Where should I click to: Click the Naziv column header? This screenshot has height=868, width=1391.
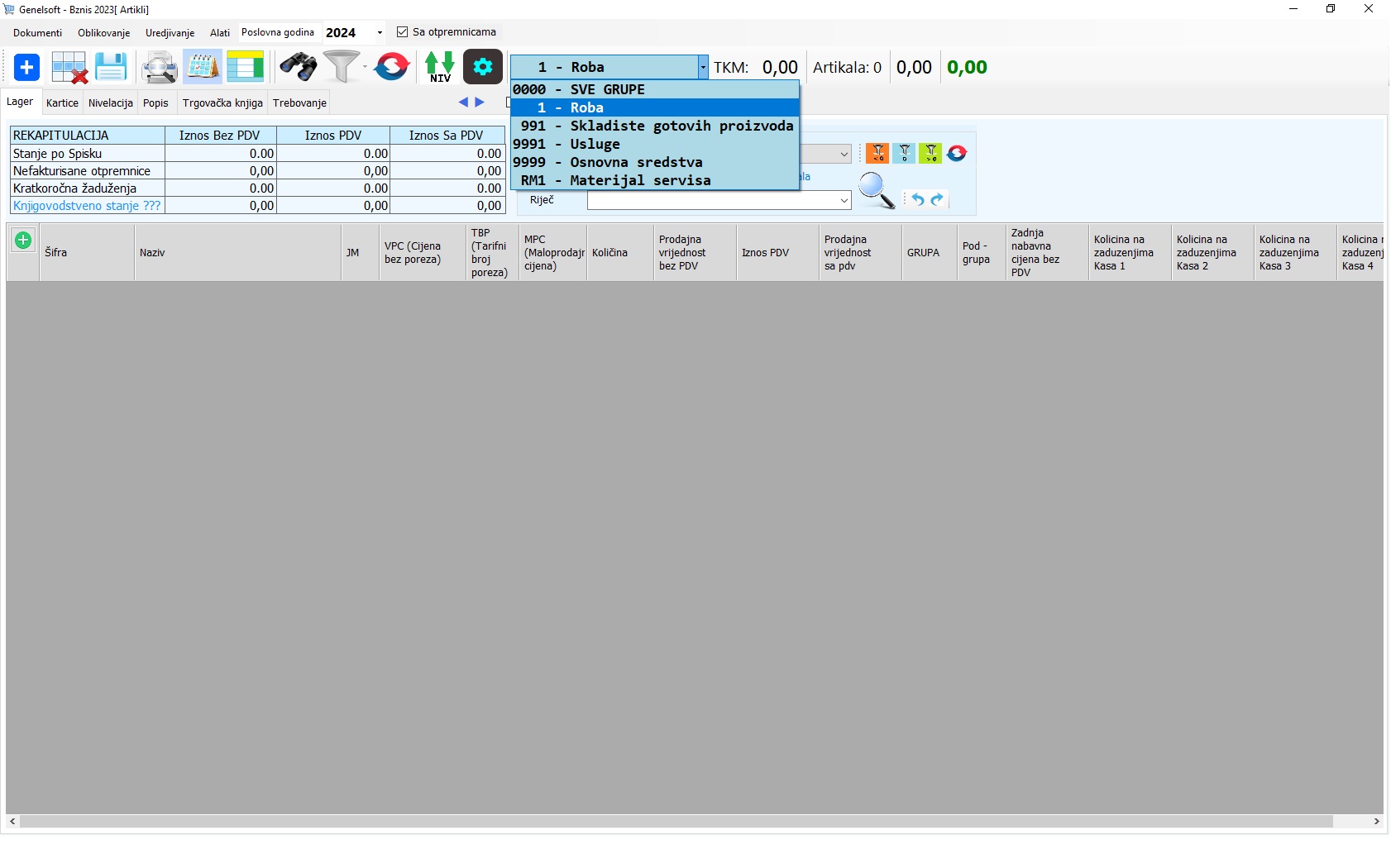(x=238, y=253)
